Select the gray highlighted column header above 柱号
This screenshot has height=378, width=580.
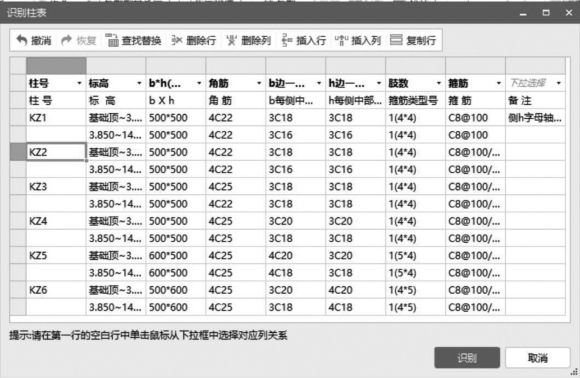tap(56, 65)
